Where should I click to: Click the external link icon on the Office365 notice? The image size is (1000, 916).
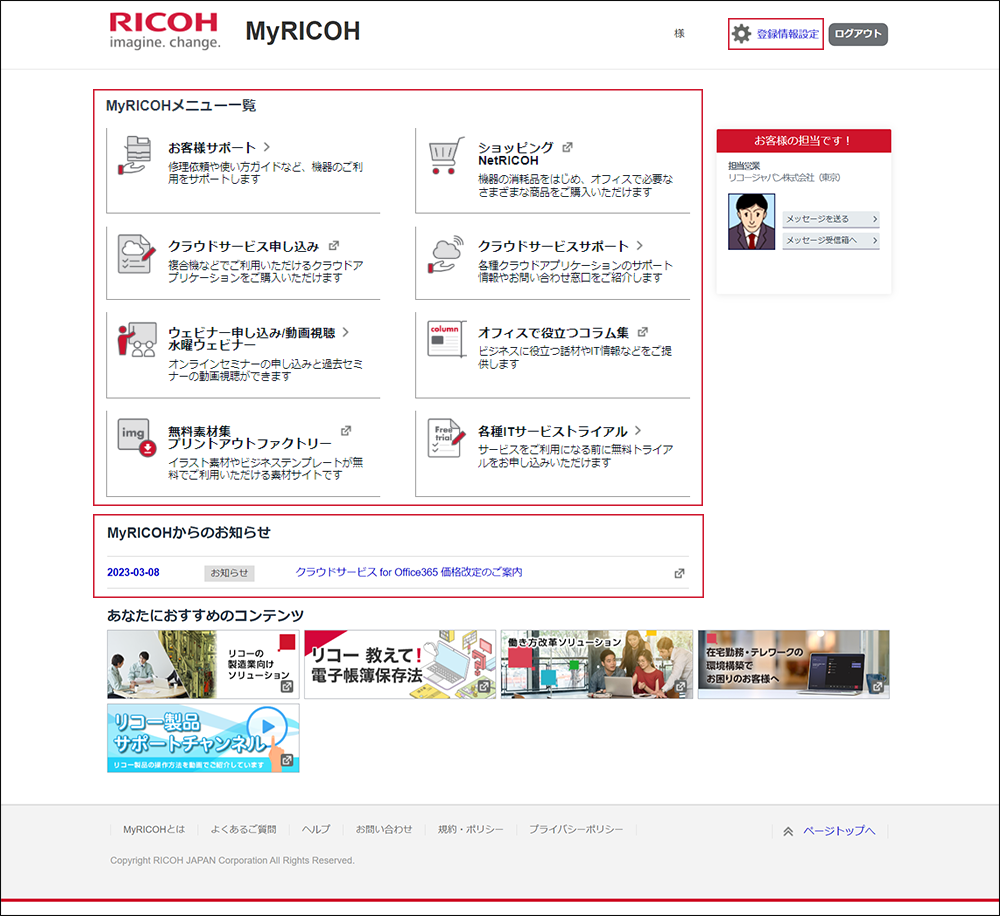pyautogui.click(x=679, y=573)
